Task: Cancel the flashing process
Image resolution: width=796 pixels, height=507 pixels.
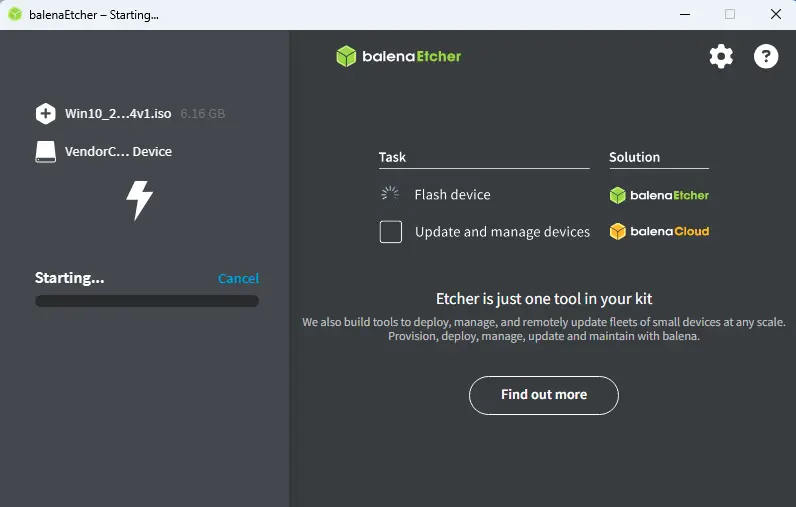Action: pos(238,279)
